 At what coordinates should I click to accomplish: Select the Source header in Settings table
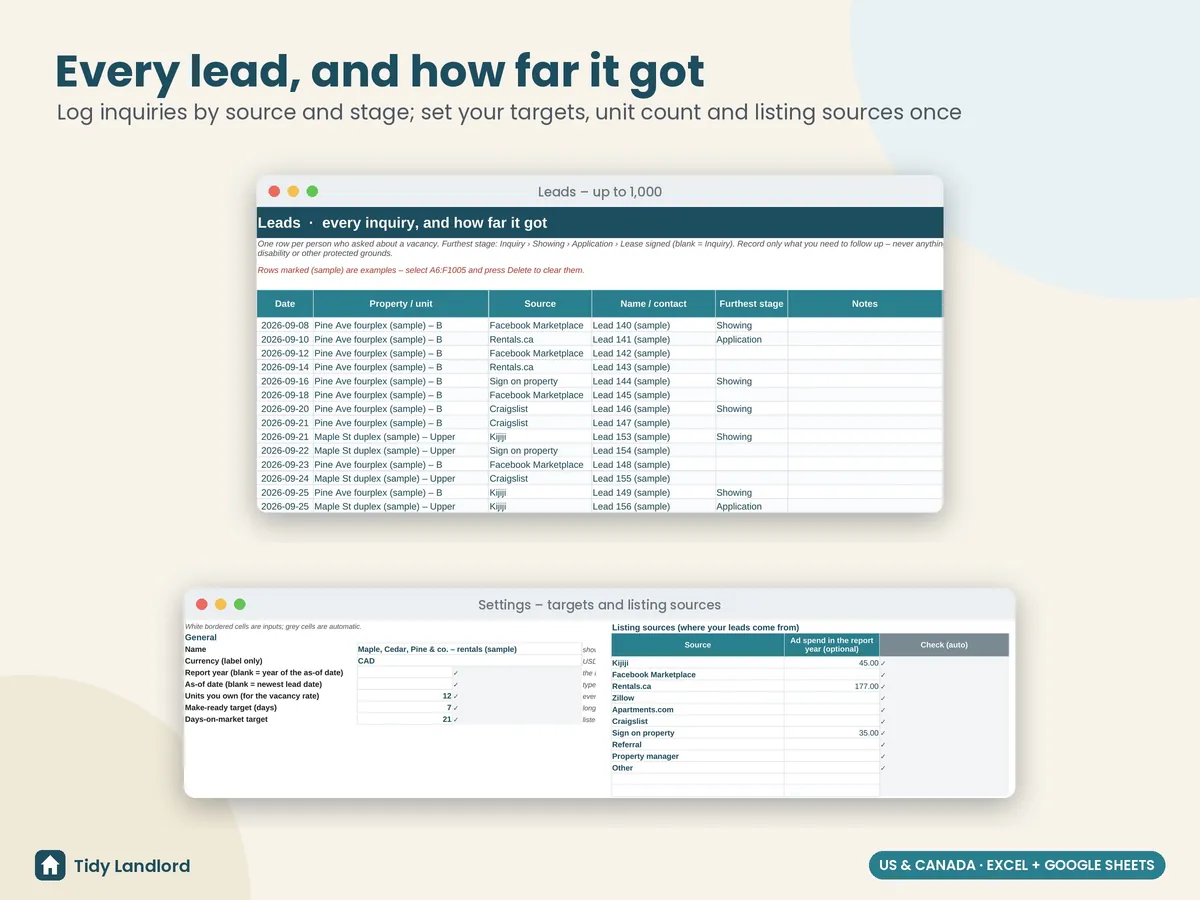(x=698, y=645)
